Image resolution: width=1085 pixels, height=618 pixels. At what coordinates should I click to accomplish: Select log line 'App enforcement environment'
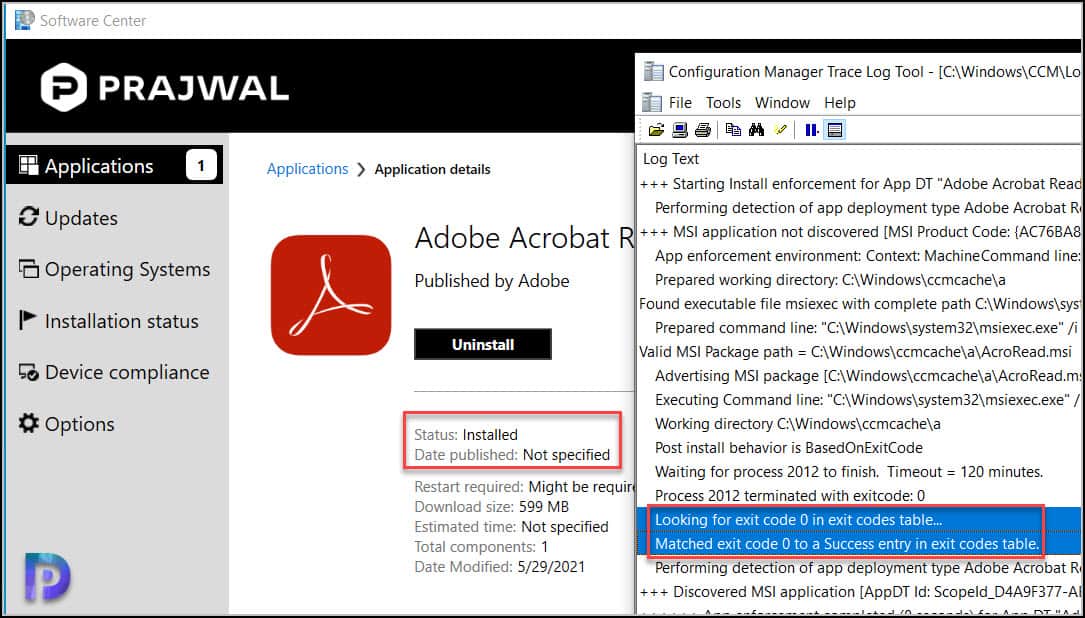pyautogui.click(x=859, y=256)
